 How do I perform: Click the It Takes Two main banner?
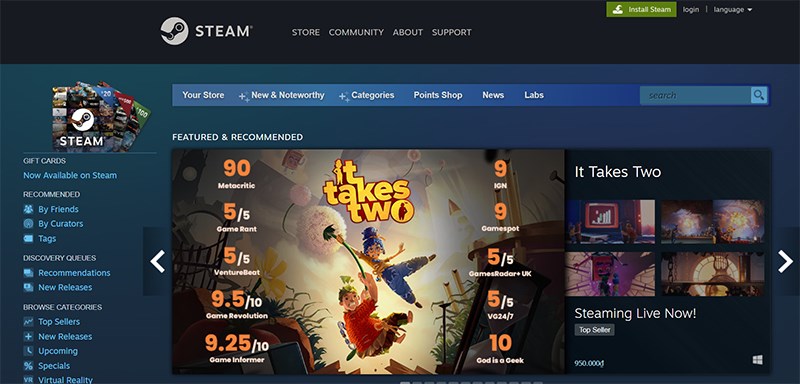coord(368,262)
